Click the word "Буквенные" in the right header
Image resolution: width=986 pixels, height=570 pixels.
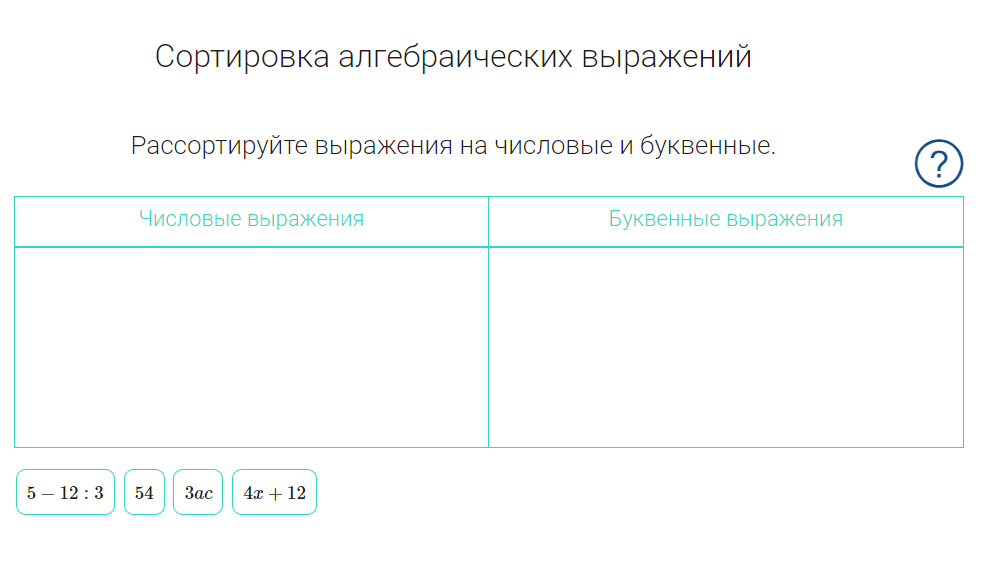click(x=664, y=219)
